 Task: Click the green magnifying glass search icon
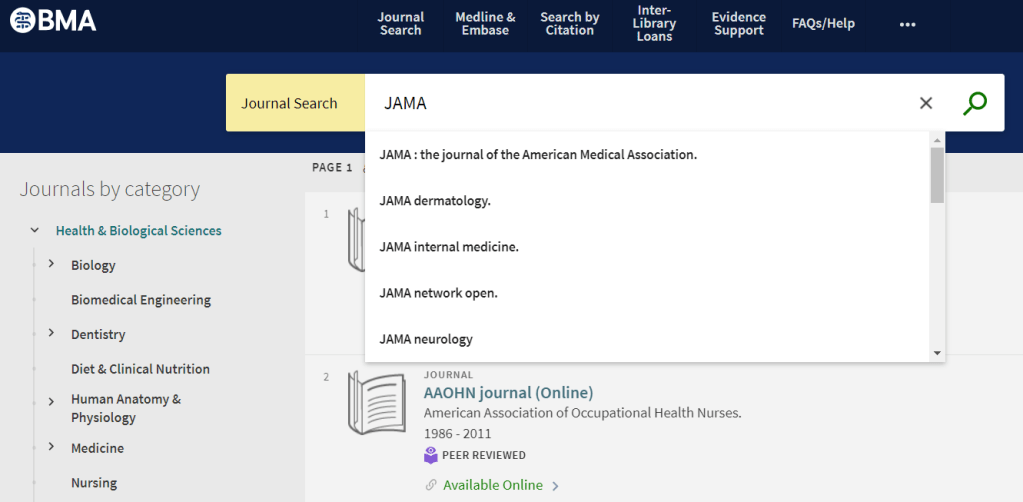(974, 103)
